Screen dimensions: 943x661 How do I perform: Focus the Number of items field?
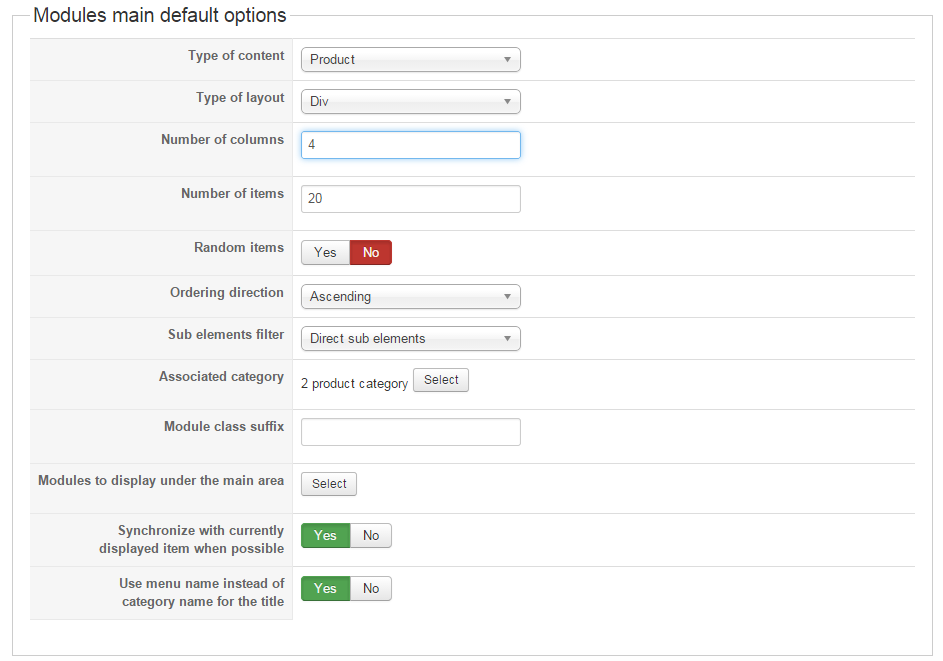click(x=410, y=199)
